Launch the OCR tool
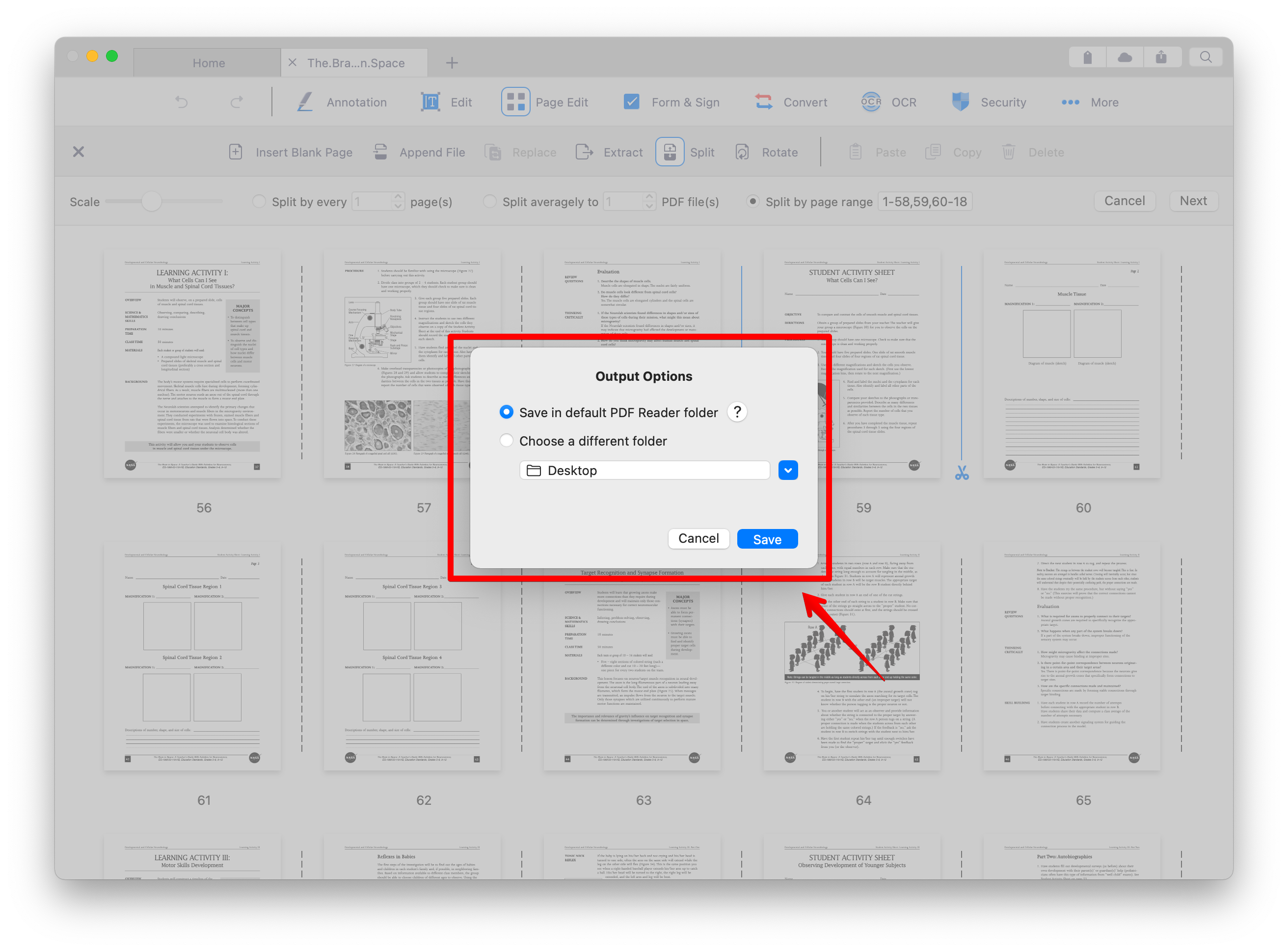 click(x=888, y=102)
